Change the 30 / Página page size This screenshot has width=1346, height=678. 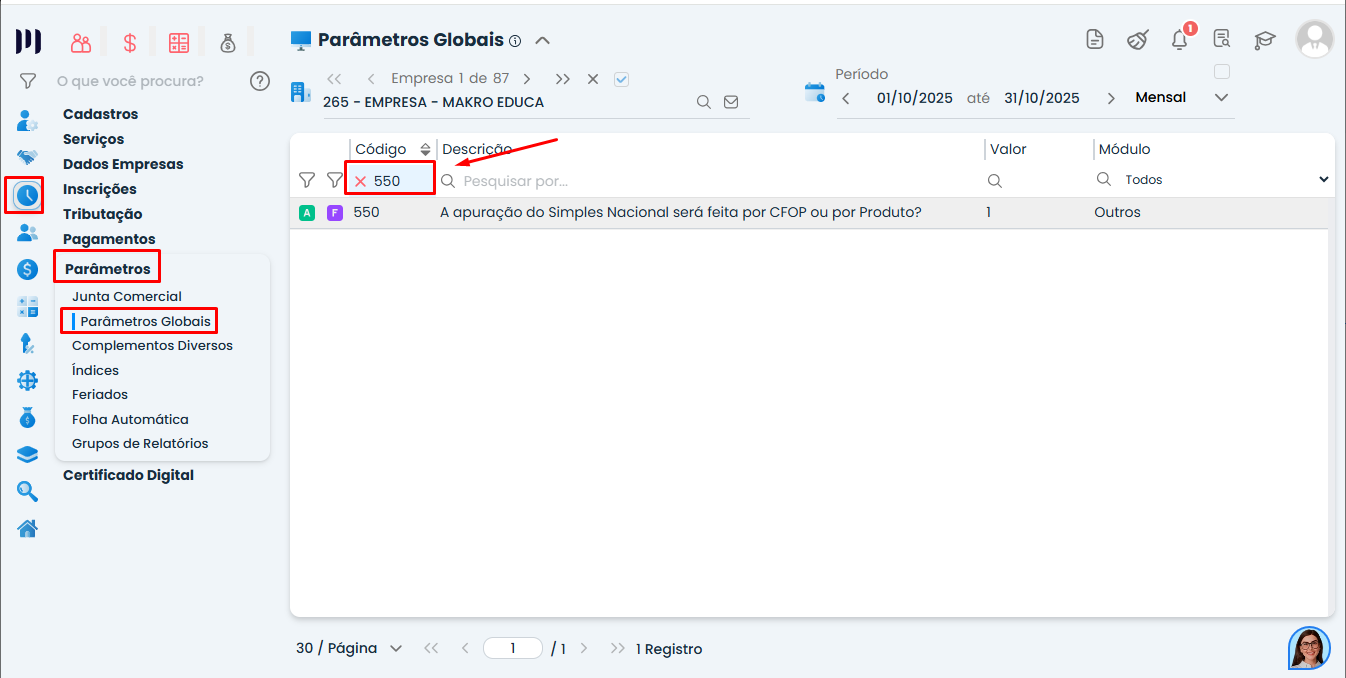pyautogui.click(x=349, y=648)
